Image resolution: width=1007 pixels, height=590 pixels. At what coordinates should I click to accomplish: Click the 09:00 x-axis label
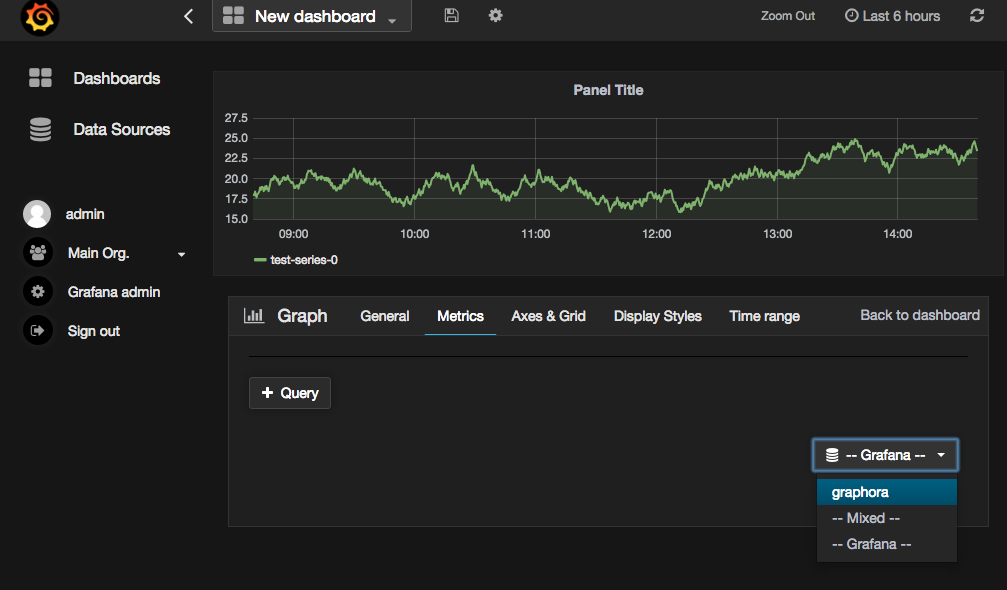[x=293, y=234]
